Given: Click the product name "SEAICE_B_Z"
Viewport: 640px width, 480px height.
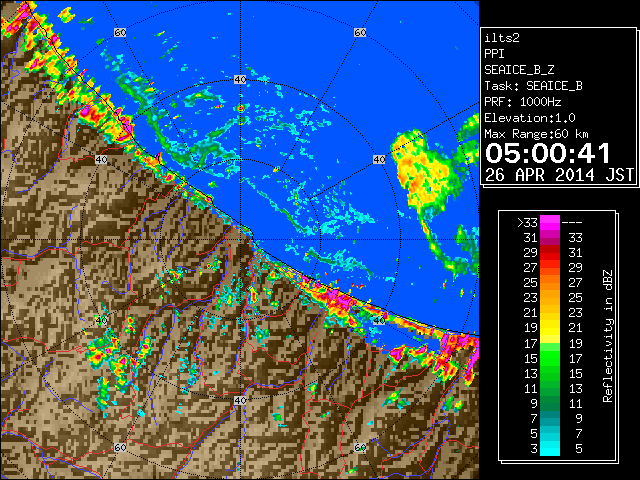Looking at the screenshot, I should (x=519, y=70).
